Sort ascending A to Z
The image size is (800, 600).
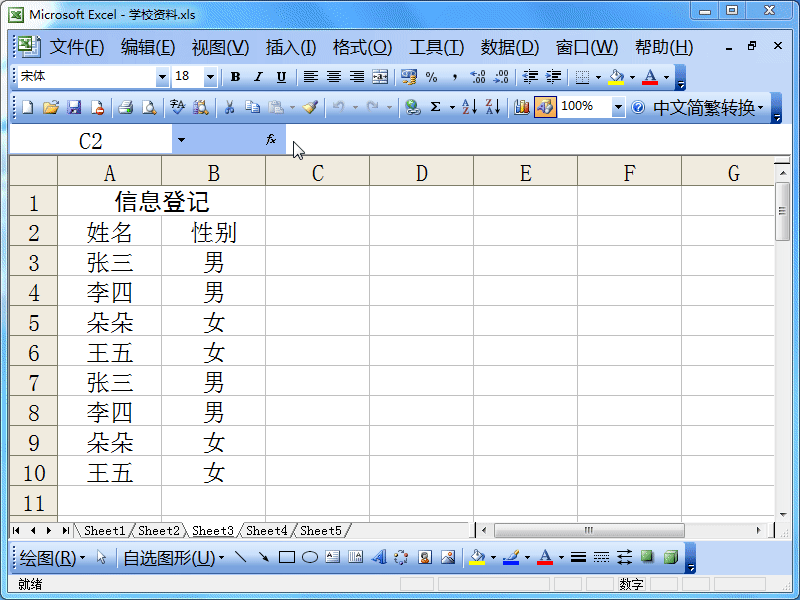pyautogui.click(x=469, y=107)
